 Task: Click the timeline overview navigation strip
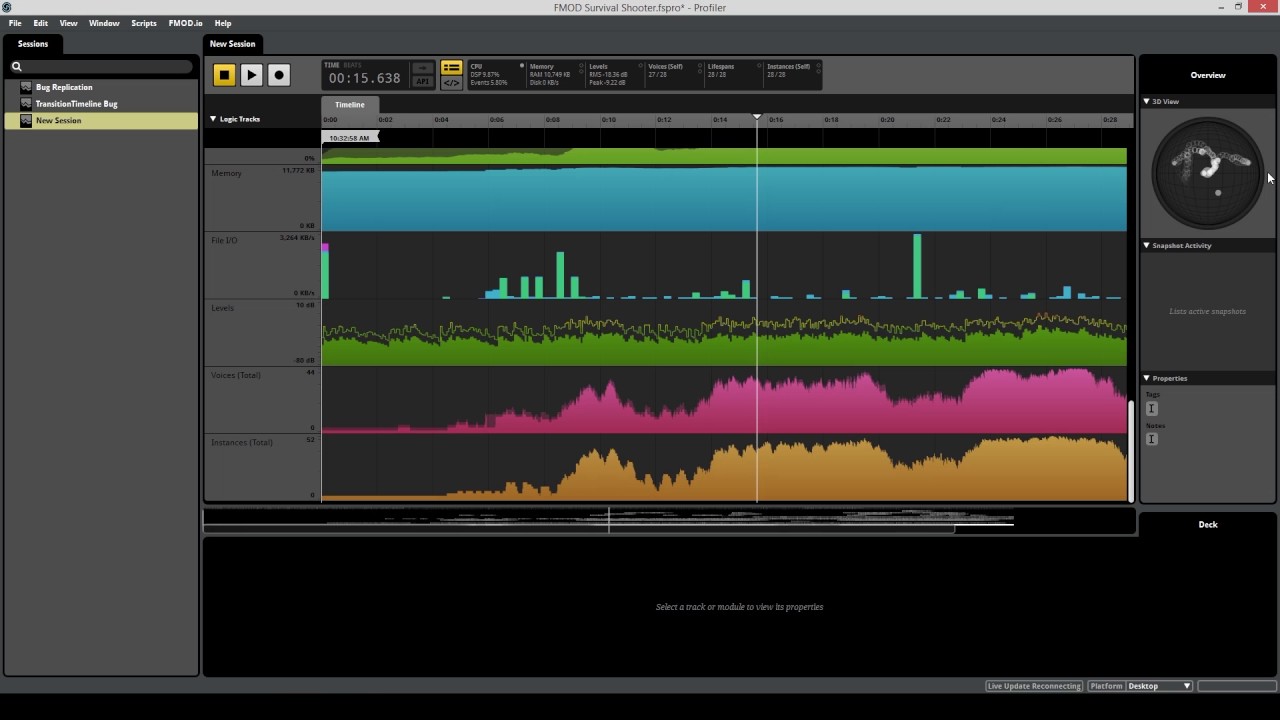(669, 520)
